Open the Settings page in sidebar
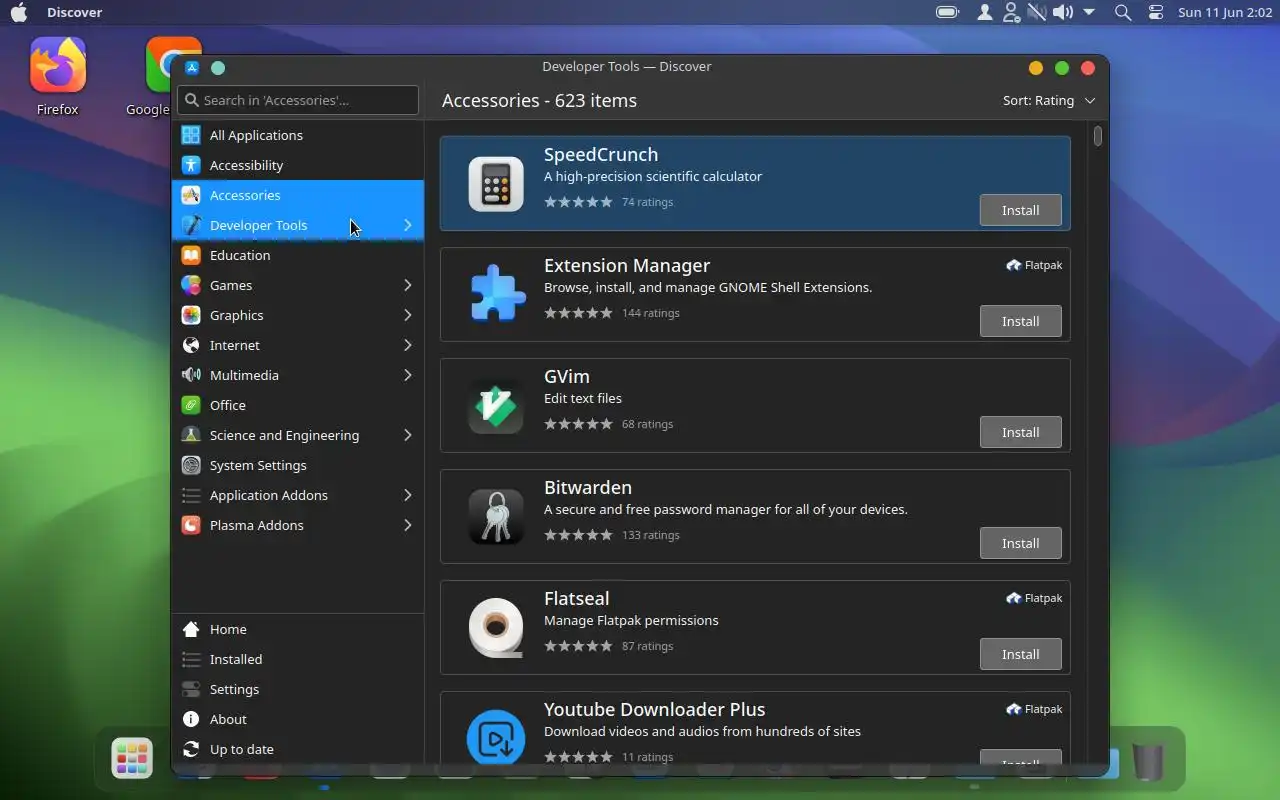1280x800 pixels. 298,689
